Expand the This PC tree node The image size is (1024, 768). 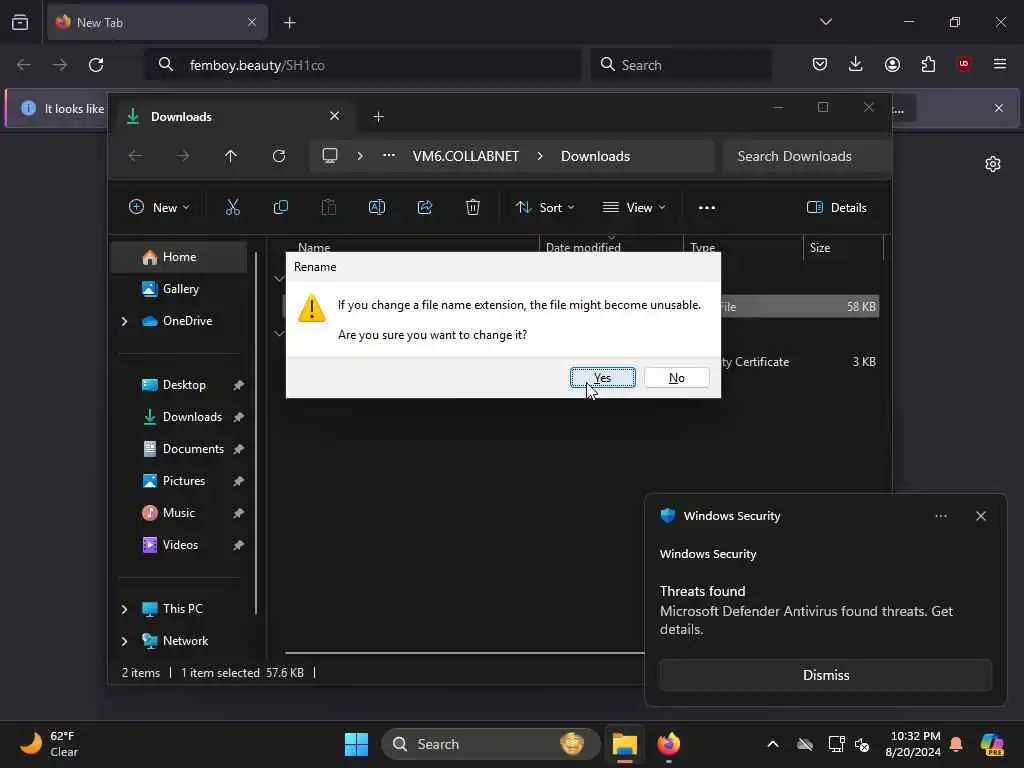(124, 609)
